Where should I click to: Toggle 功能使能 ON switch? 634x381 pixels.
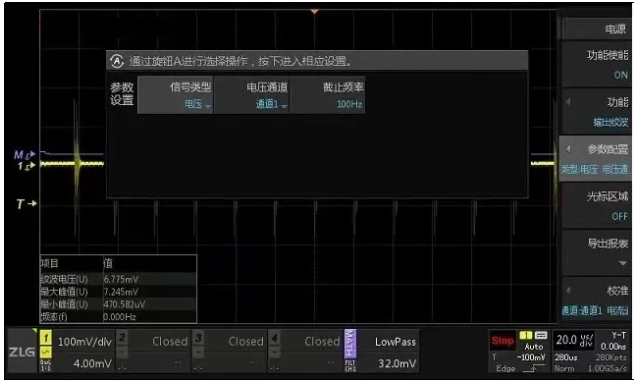point(596,64)
